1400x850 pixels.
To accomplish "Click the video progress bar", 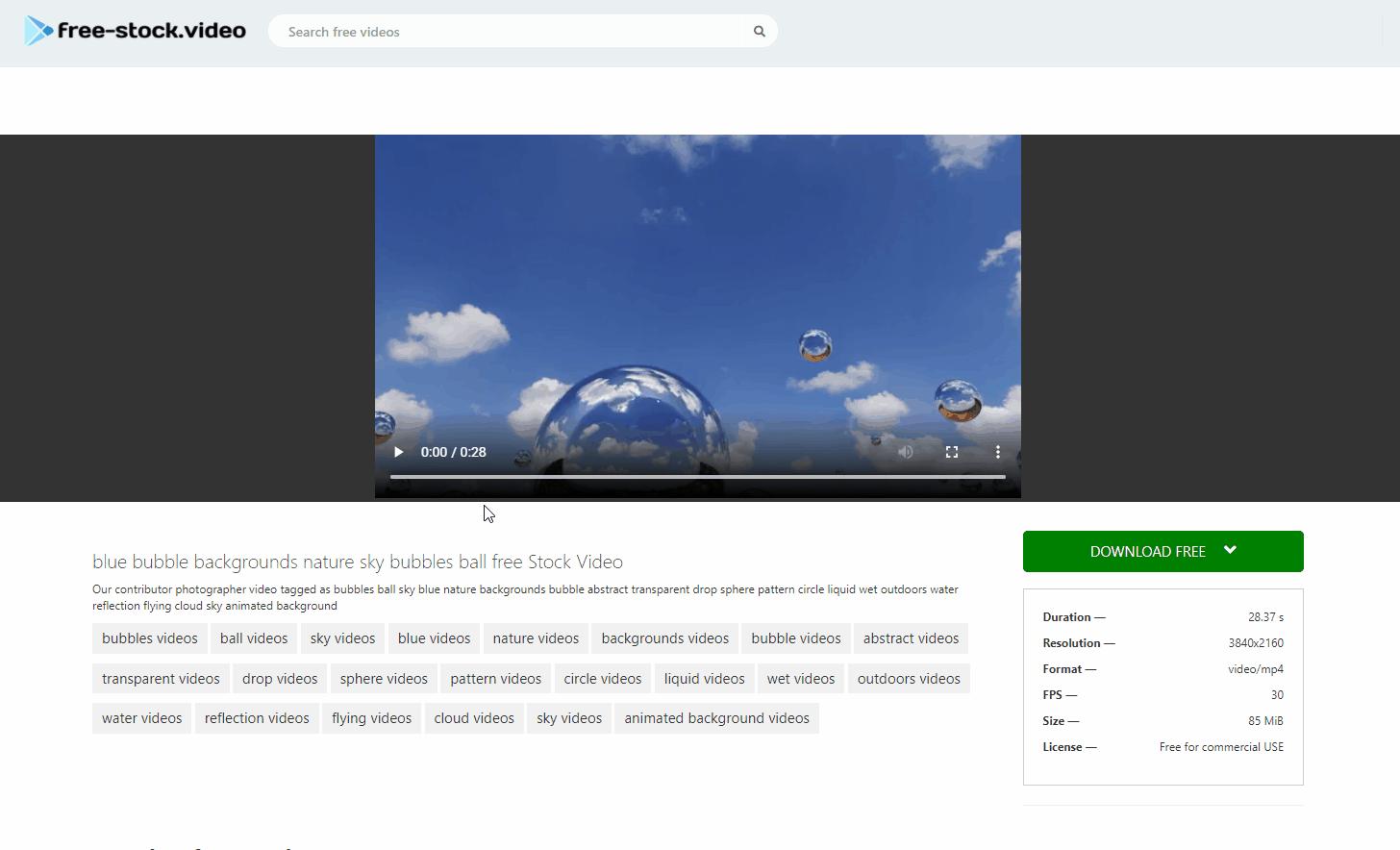I will click(x=697, y=477).
